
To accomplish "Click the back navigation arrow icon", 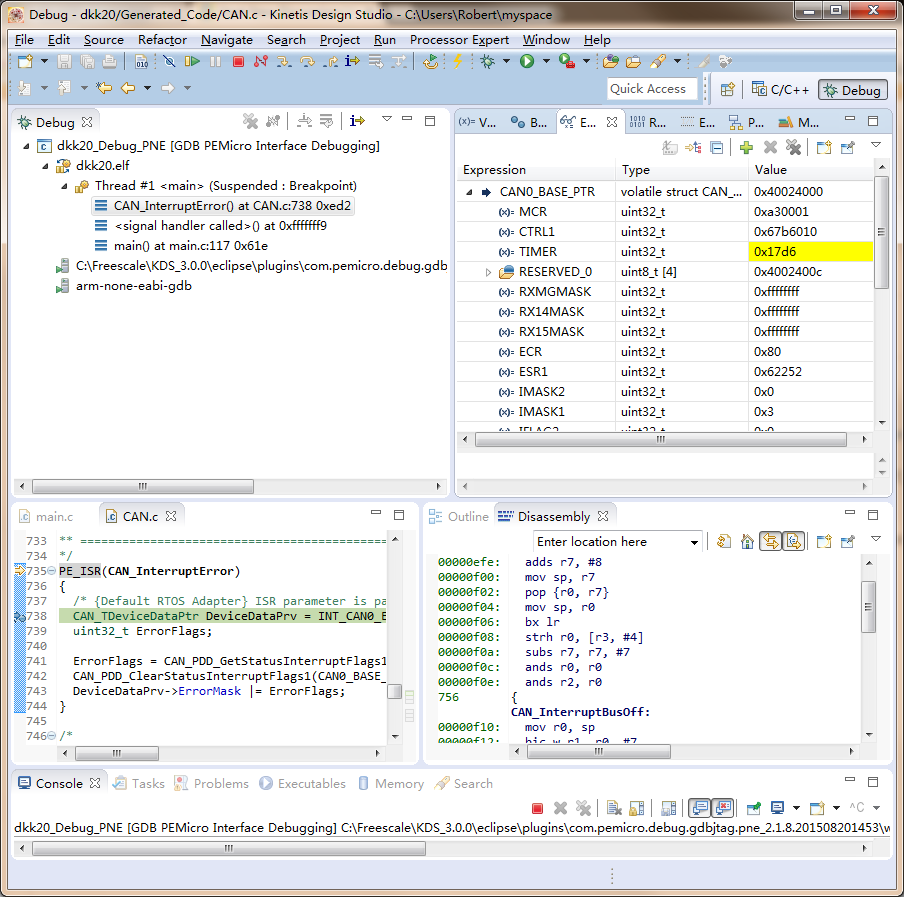I will click(128, 88).
